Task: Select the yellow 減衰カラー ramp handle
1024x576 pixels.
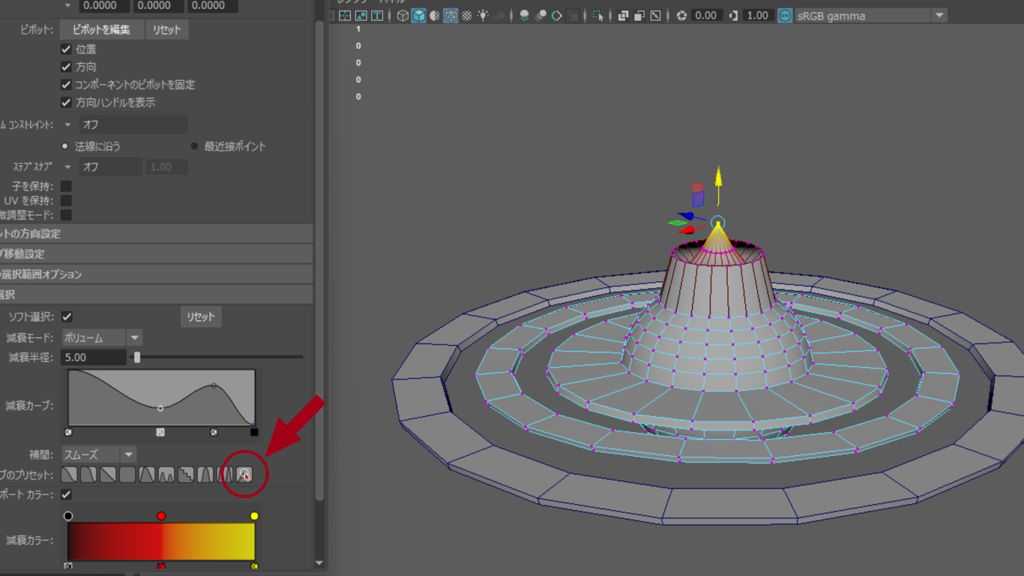Action: tap(254, 516)
